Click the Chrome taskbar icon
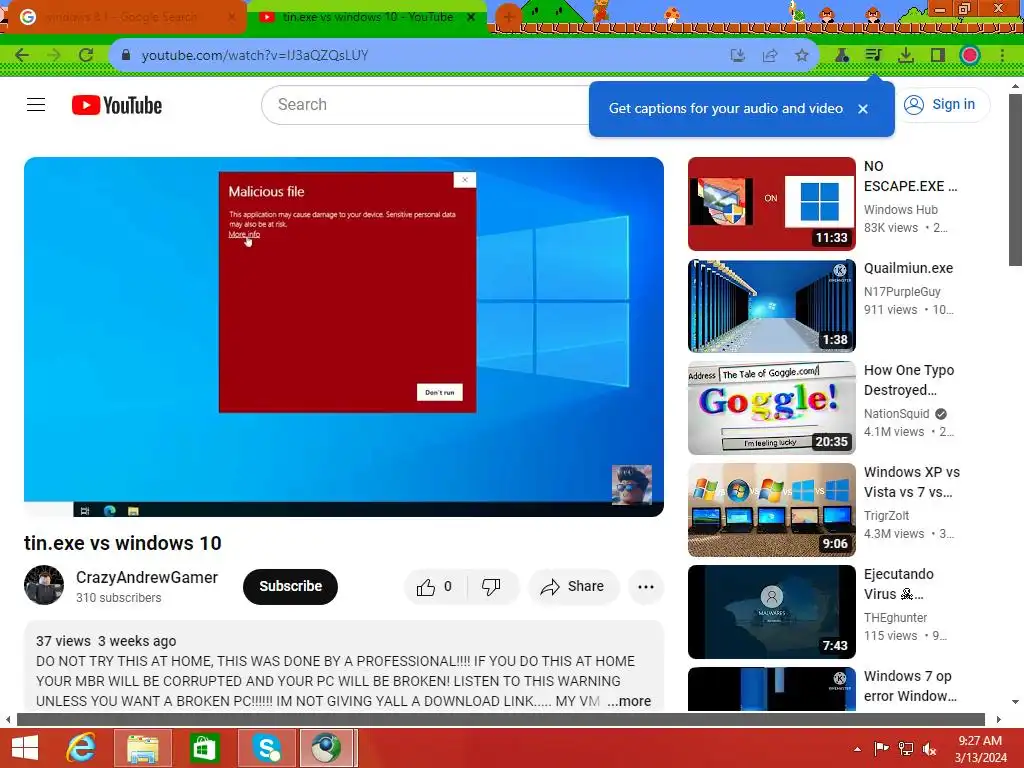Image resolution: width=1024 pixels, height=768 pixels. point(327,748)
